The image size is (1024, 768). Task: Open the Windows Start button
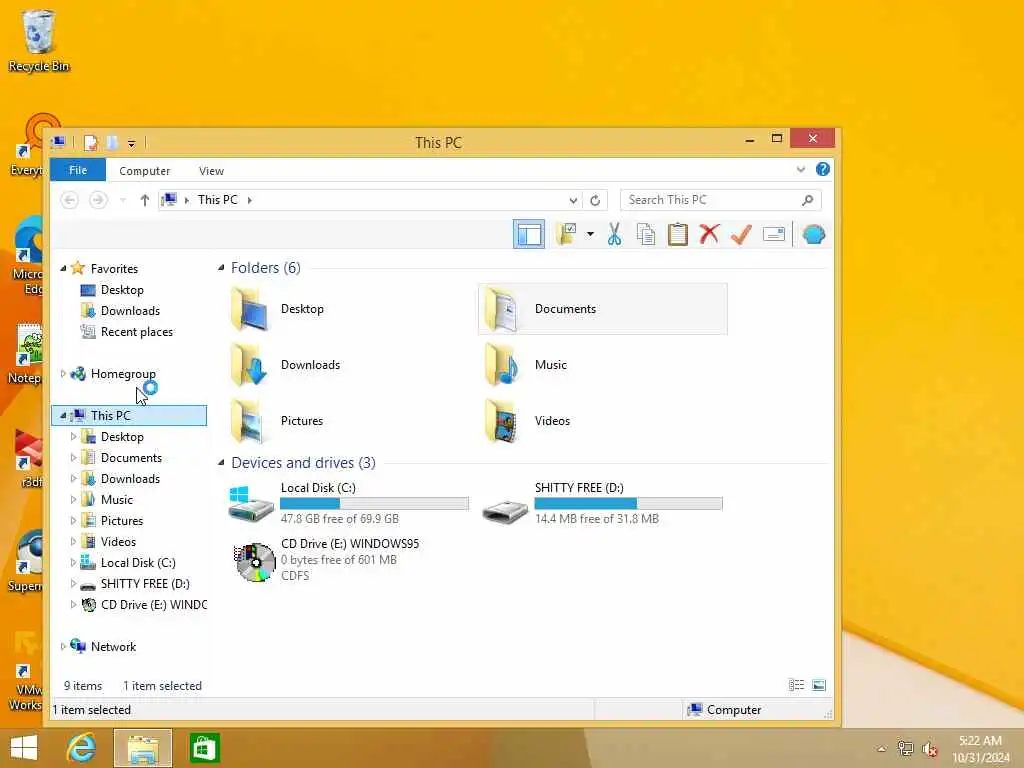24,748
